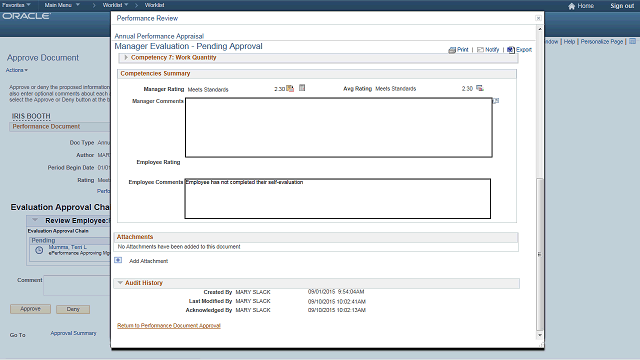Viewport: 640px width, 360px height.
Task: Click the Comment field on Approve Document page
Action: pyautogui.click(x=77, y=285)
